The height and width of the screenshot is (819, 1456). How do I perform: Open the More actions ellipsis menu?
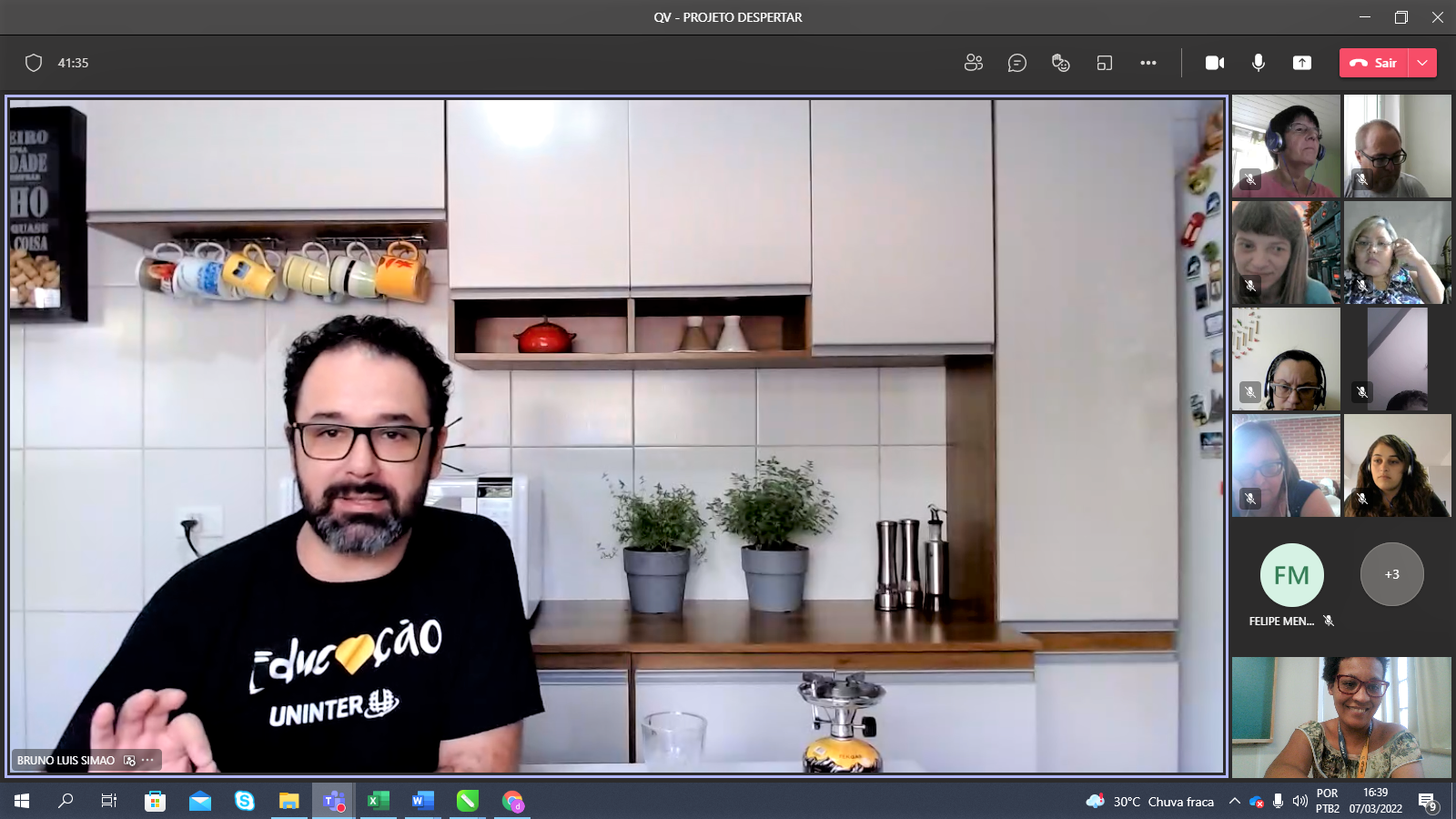(x=1148, y=63)
